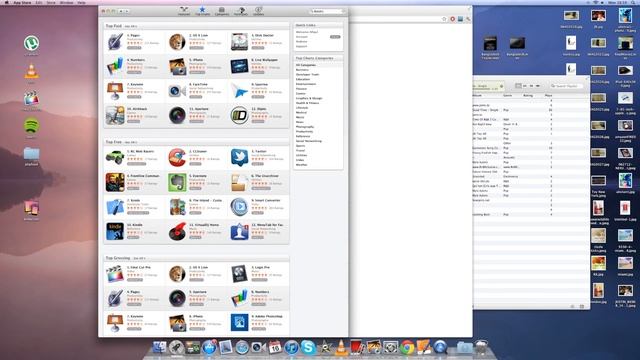Focus the App Store search field

(327, 11)
